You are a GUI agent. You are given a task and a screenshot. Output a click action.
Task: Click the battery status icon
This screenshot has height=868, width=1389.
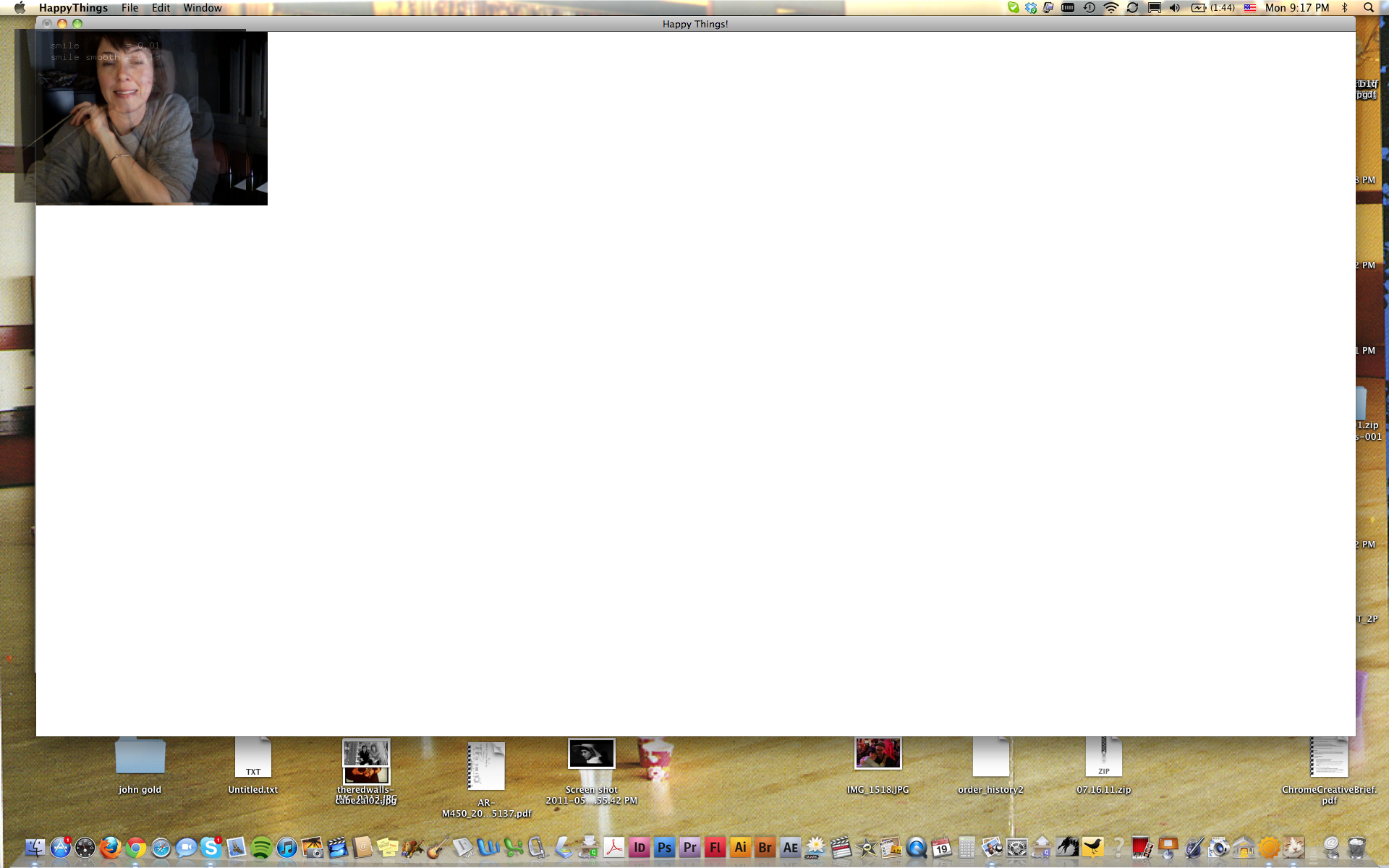[1199, 8]
